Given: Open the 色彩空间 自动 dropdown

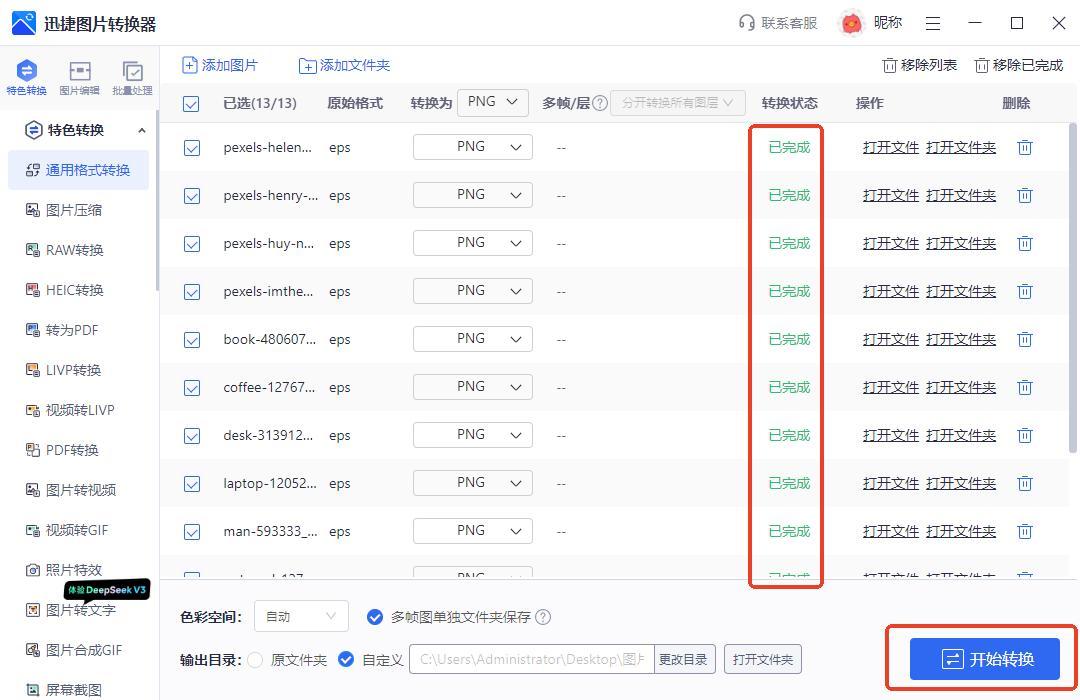Looking at the screenshot, I should click(x=301, y=617).
